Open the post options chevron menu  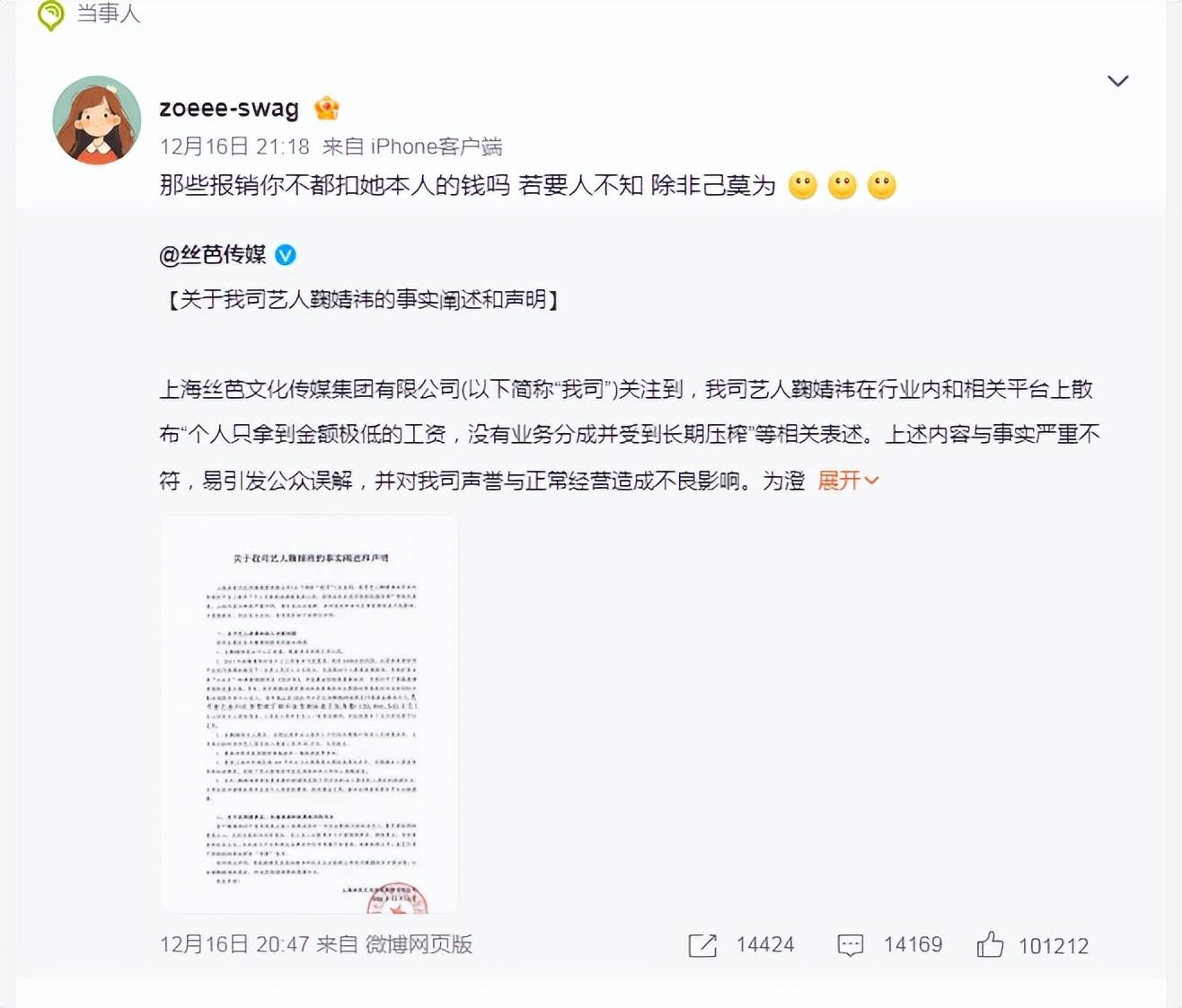1117,81
